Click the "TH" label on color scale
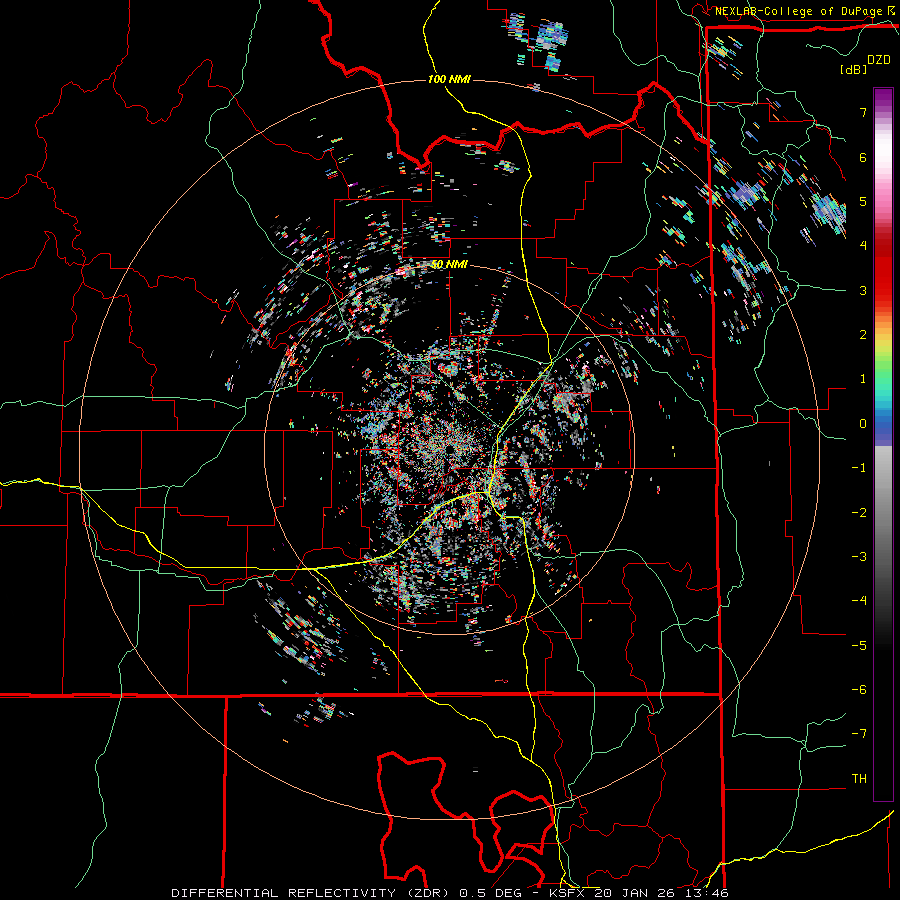The width and height of the screenshot is (900, 900). [x=859, y=779]
